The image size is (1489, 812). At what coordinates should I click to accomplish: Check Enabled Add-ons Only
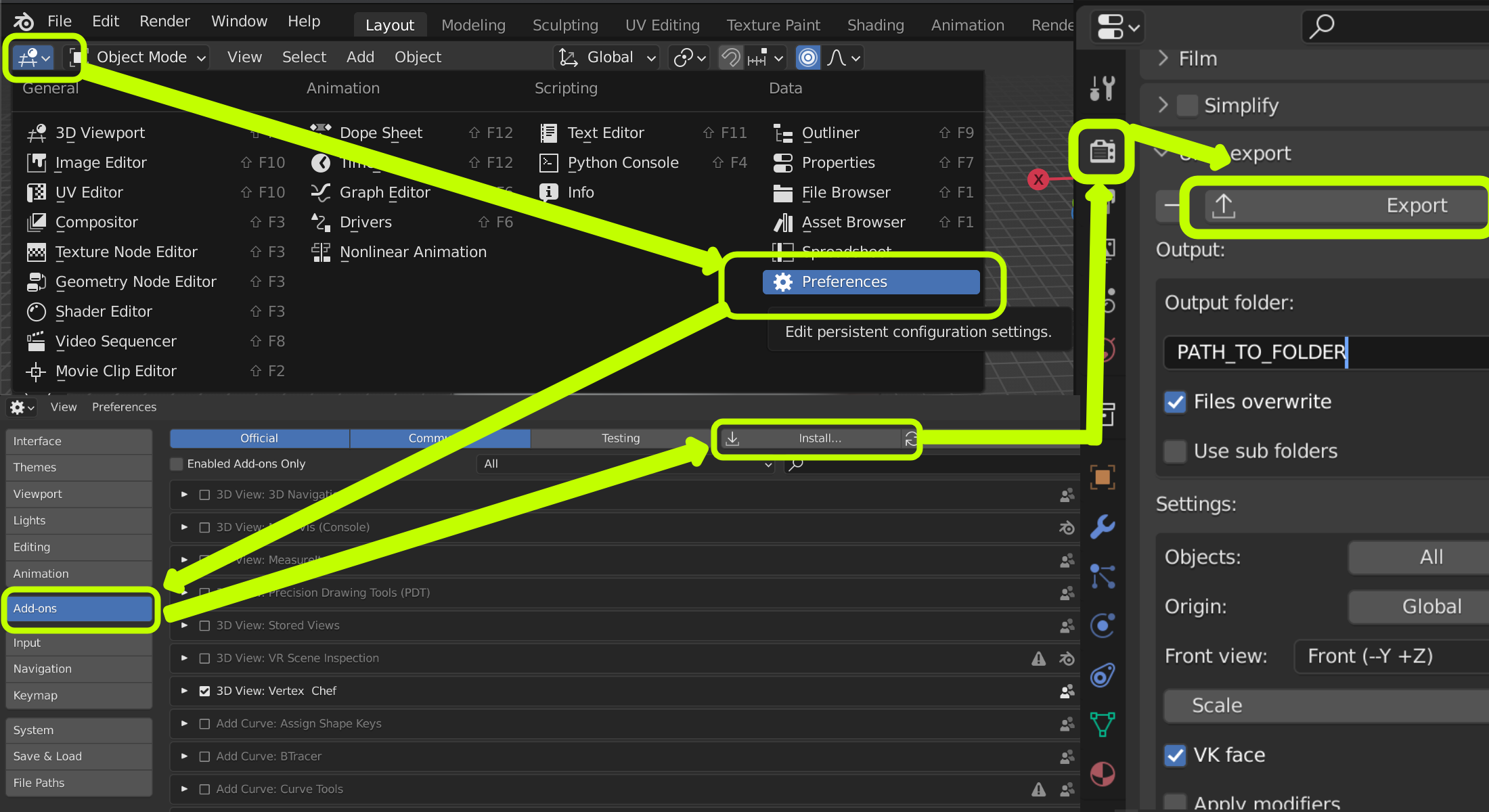click(x=177, y=464)
